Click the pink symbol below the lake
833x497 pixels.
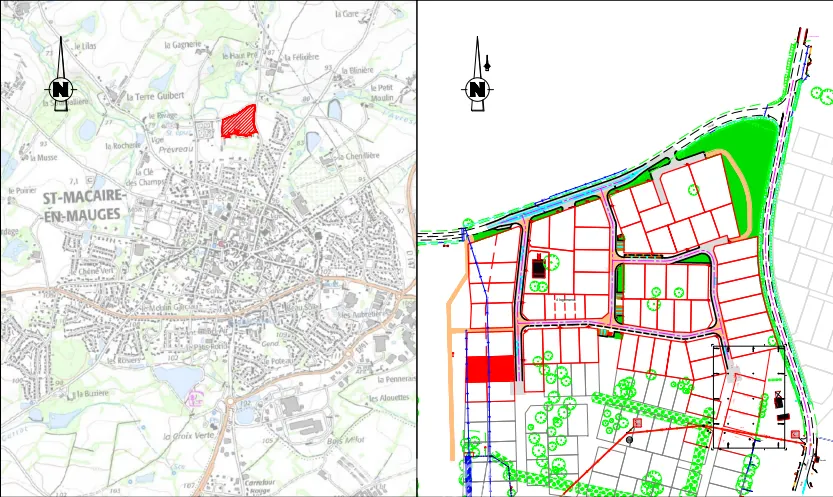(195, 397)
